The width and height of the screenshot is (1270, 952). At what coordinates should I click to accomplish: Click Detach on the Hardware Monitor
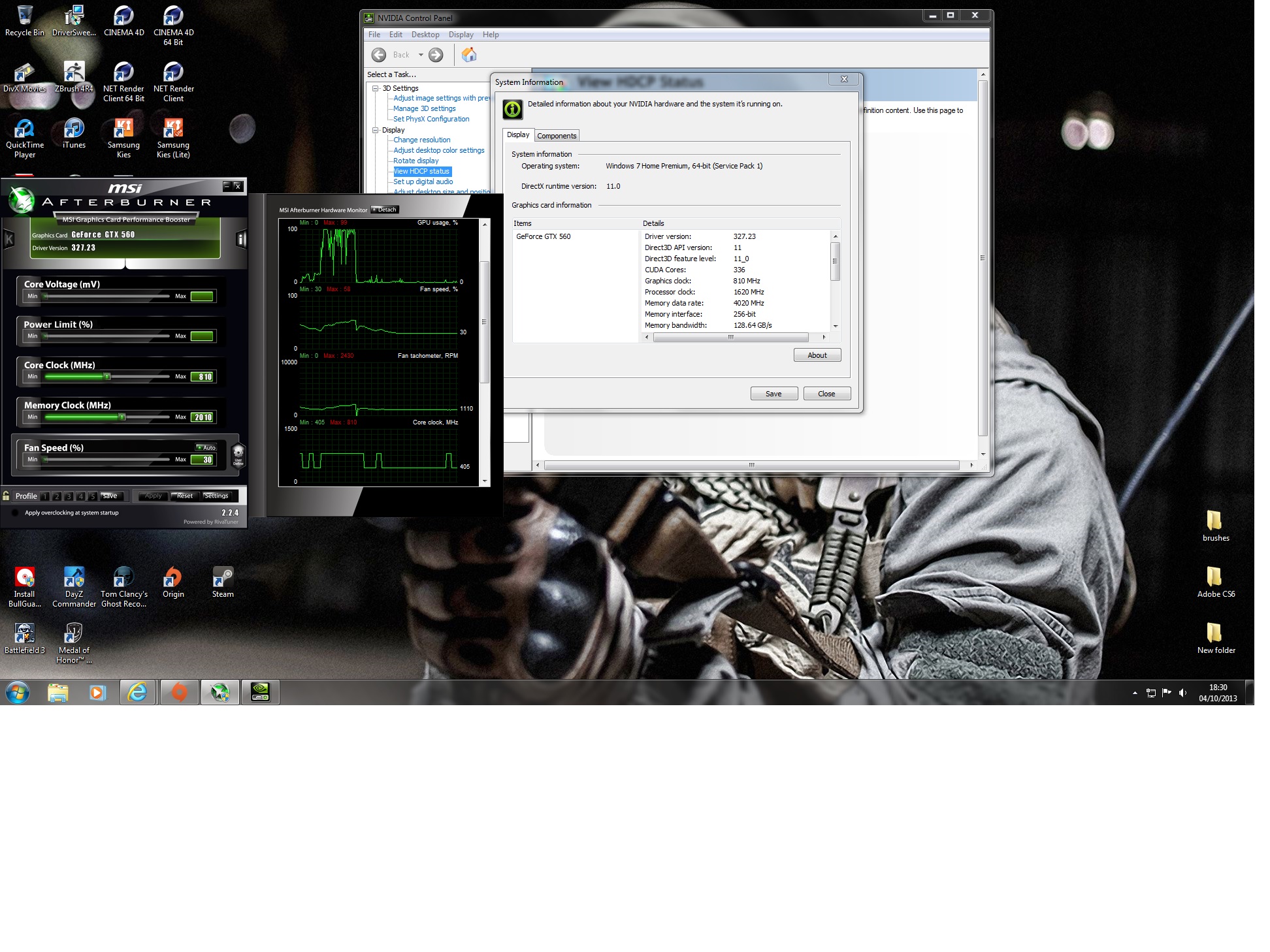click(385, 210)
